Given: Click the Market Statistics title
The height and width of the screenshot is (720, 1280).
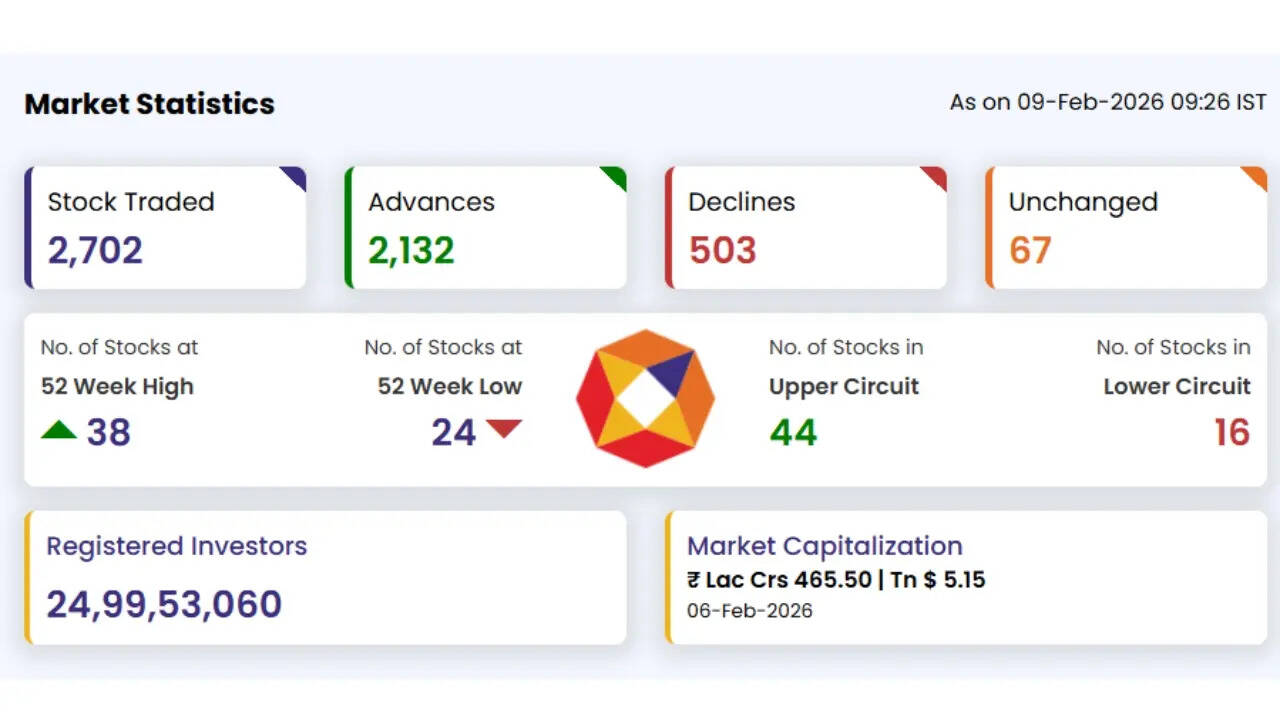Looking at the screenshot, I should click(x=149, y=104).
